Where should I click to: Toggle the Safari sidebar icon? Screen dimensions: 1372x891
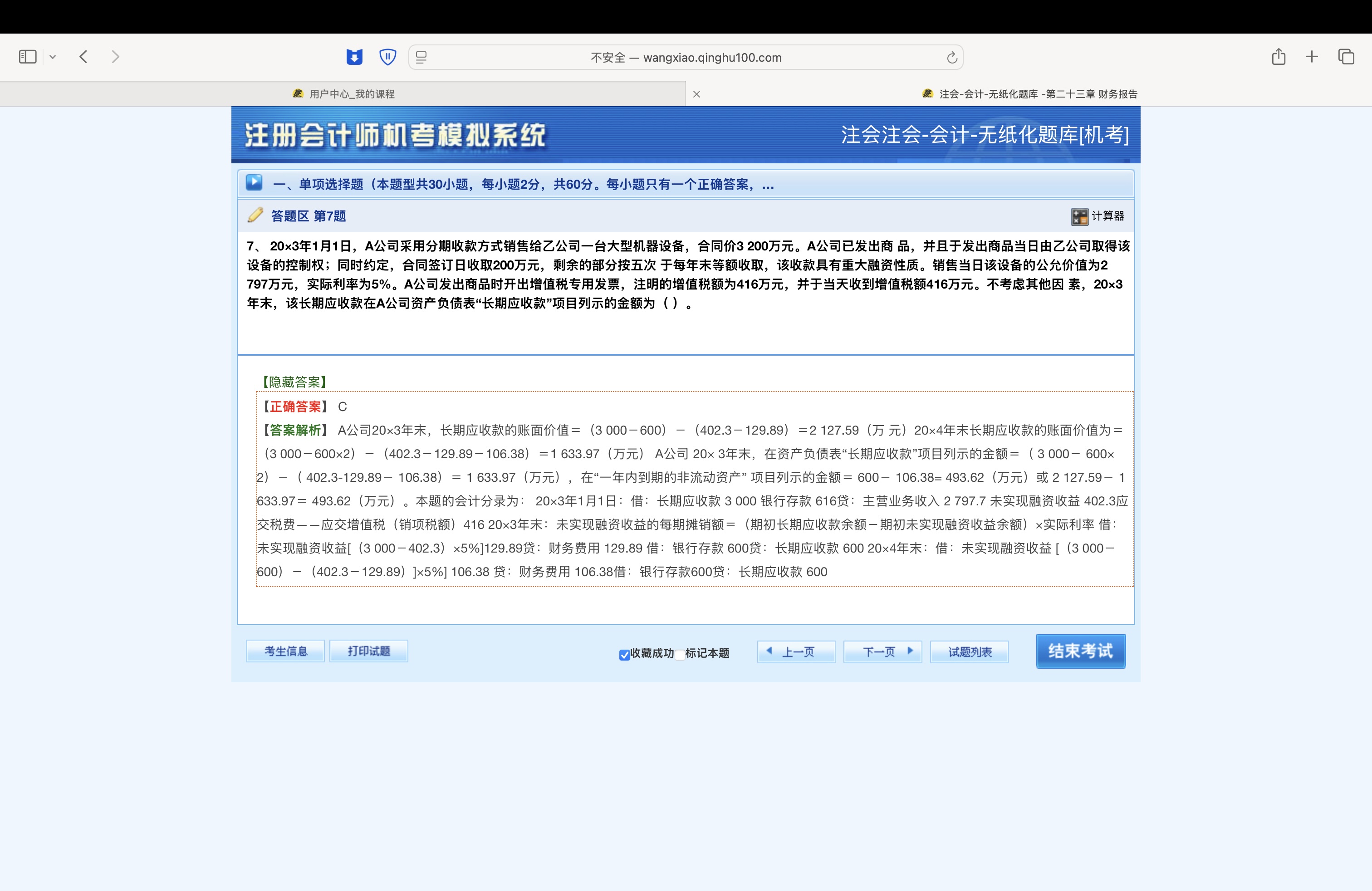28,56
